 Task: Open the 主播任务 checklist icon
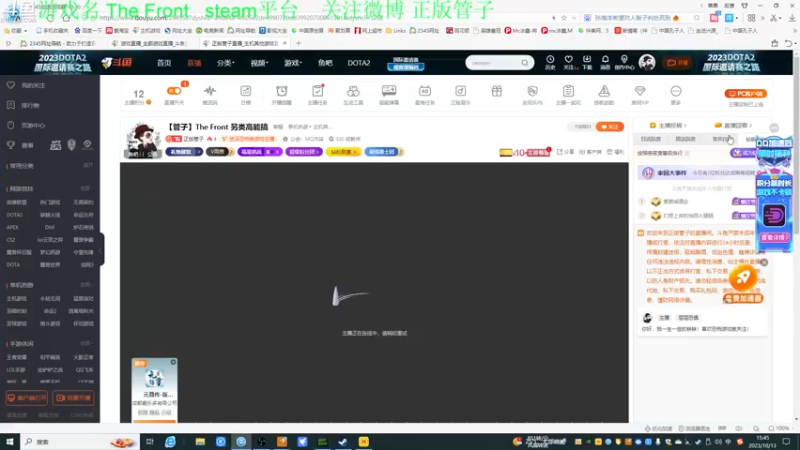coord(317,94)
